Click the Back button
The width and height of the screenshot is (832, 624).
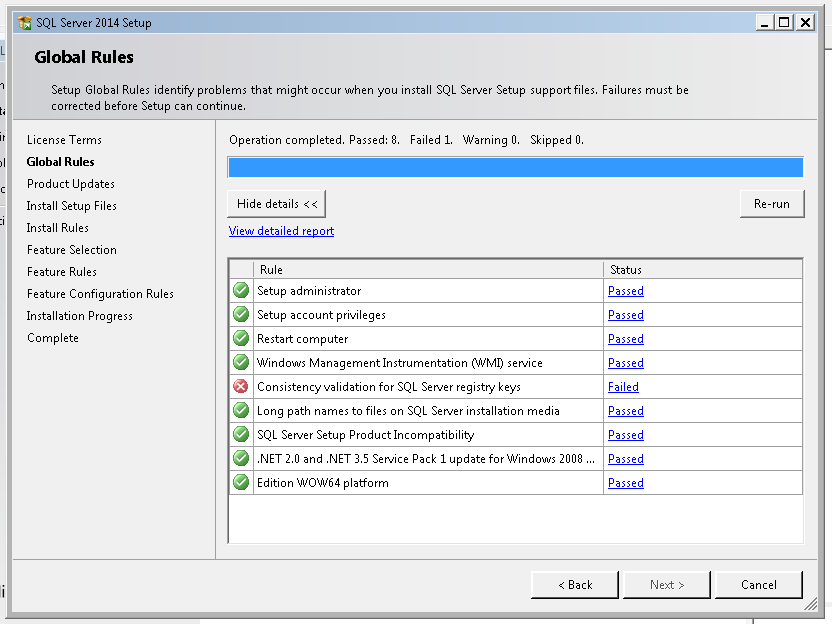click(575, 585)
